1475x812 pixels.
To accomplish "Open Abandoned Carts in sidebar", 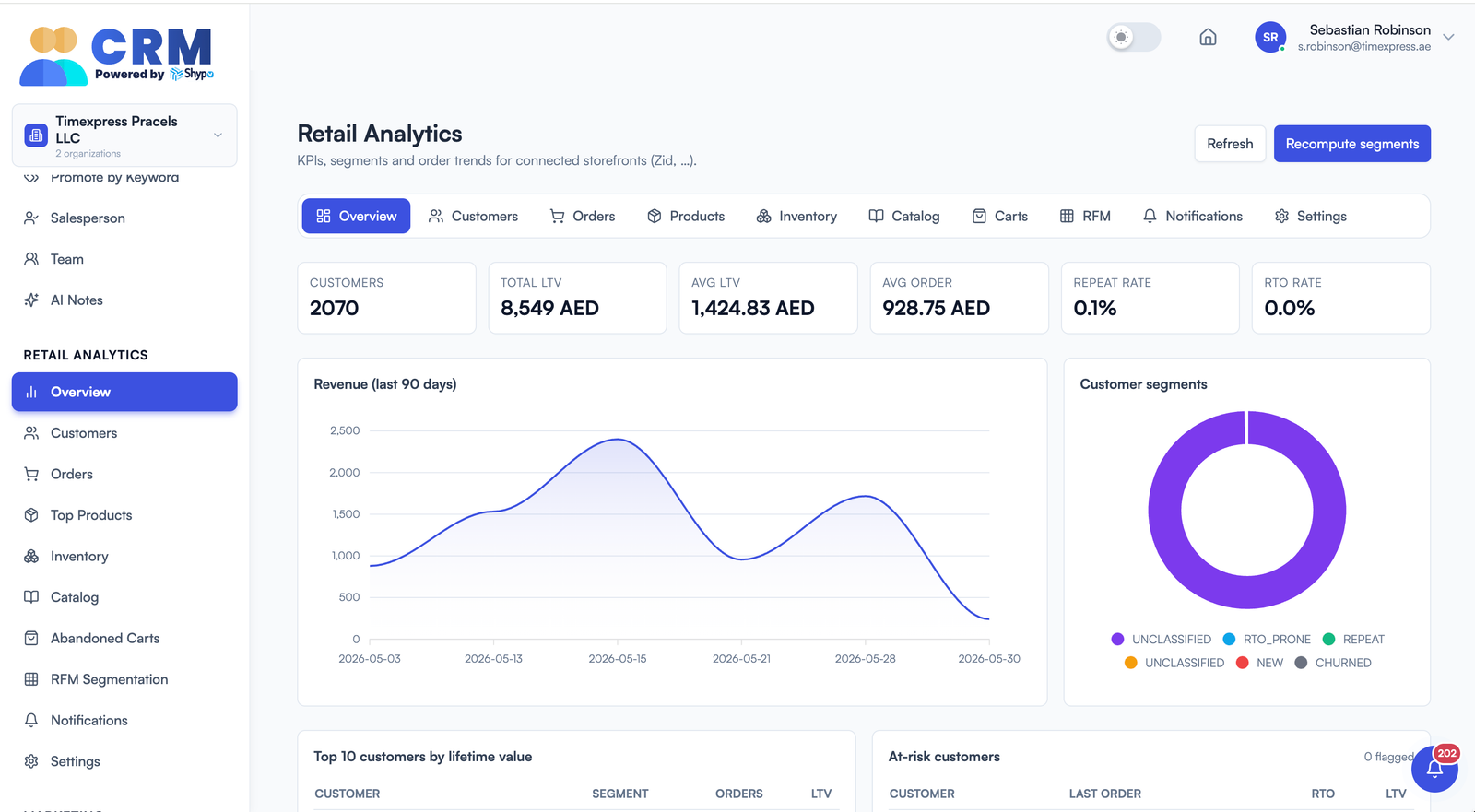I will click(124, 638).
